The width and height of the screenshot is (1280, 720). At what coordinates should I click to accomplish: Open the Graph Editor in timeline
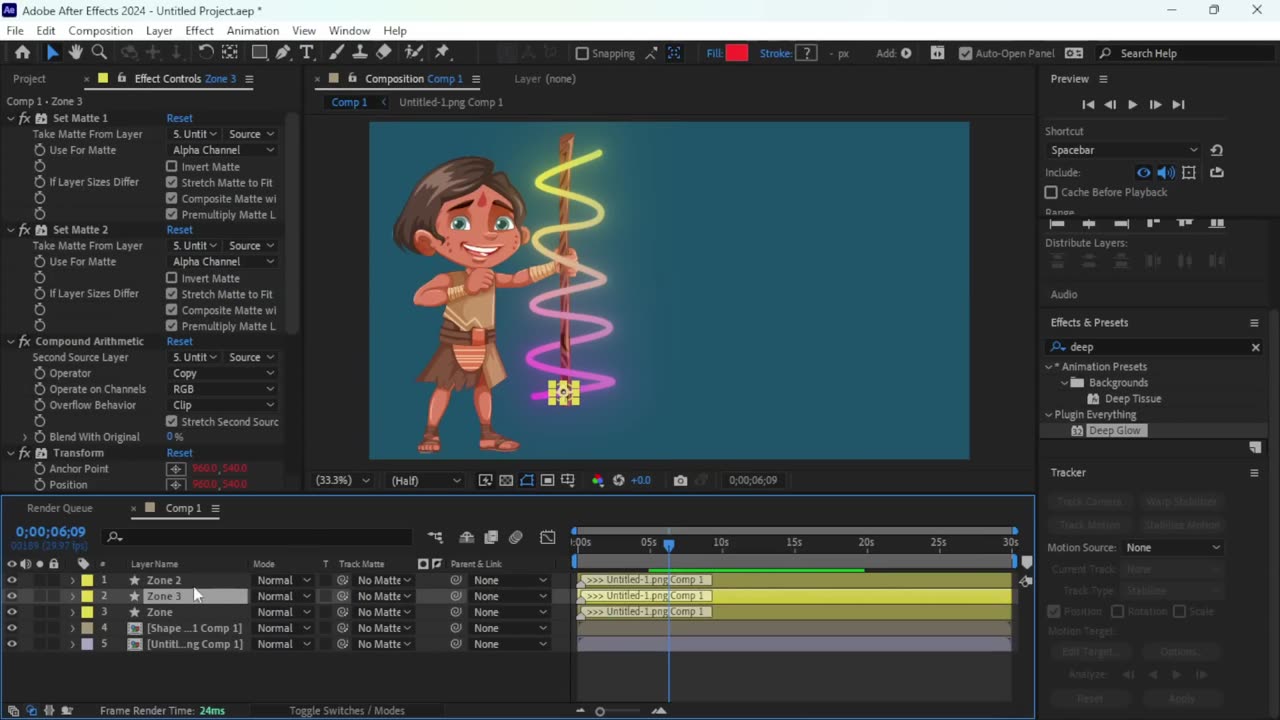click(x=547, y=538)
